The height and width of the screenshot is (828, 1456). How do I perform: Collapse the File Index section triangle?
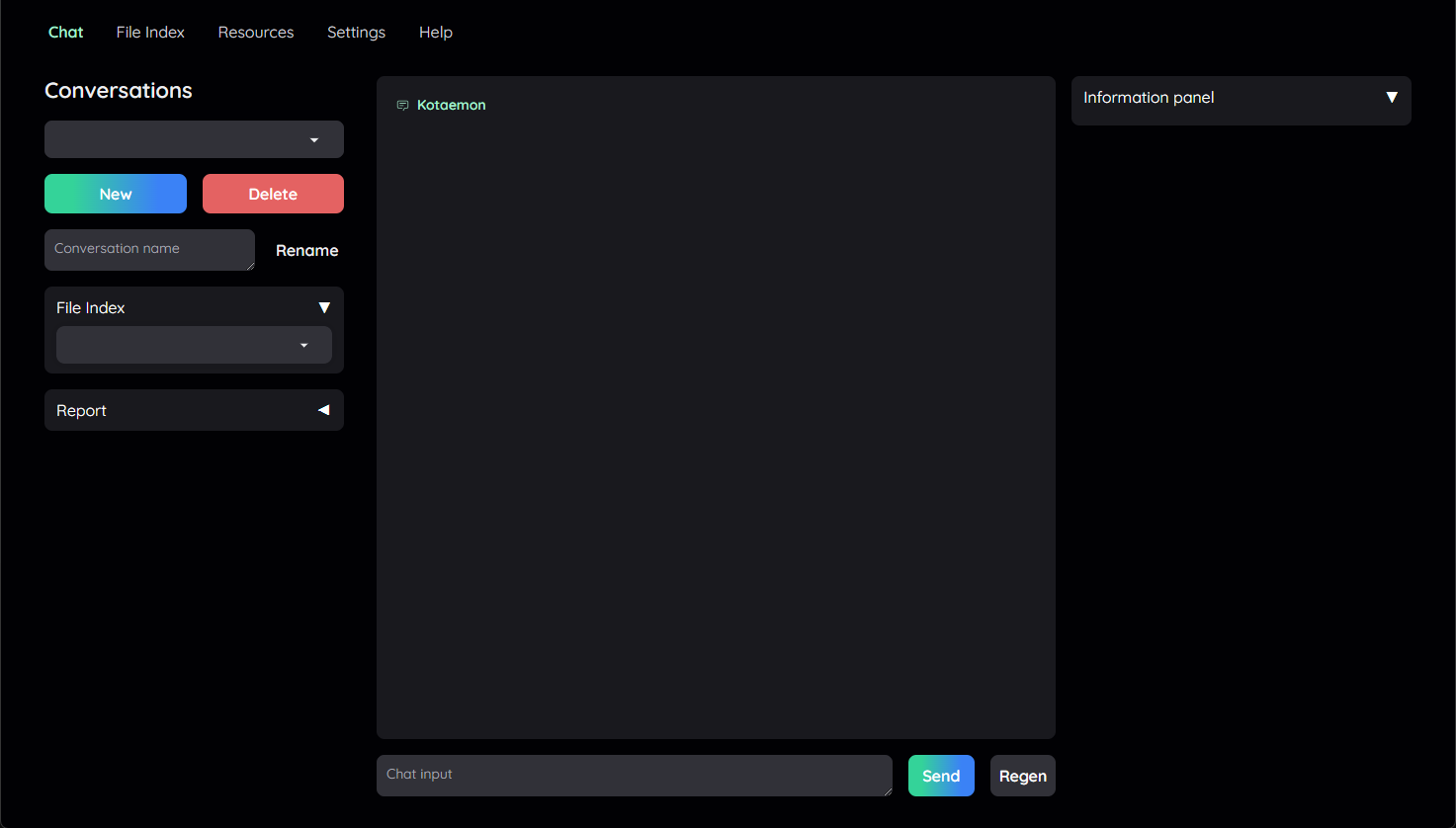point(323,308)
